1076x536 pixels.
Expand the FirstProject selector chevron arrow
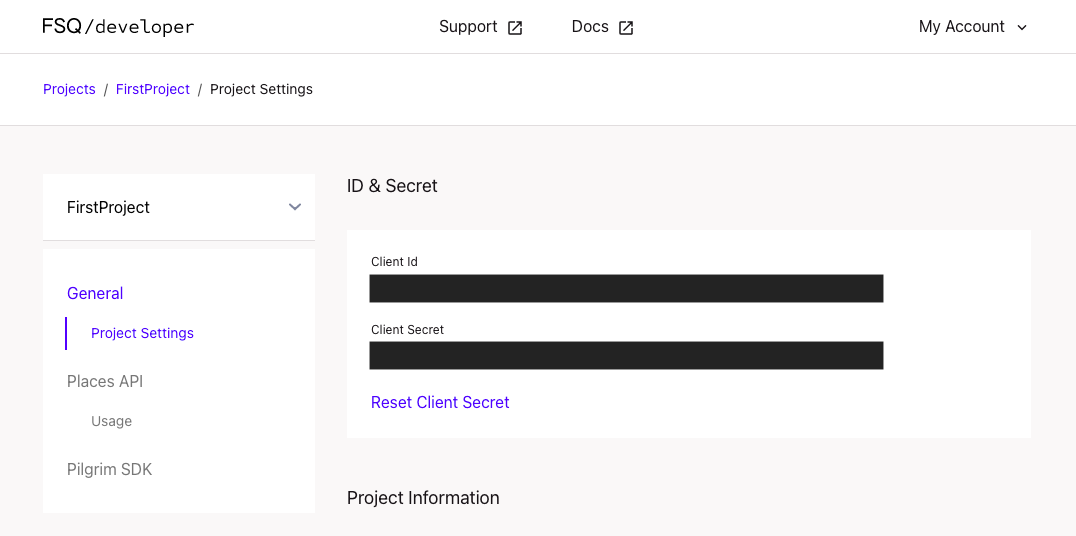pyautogui.click(x=295, y=207)
